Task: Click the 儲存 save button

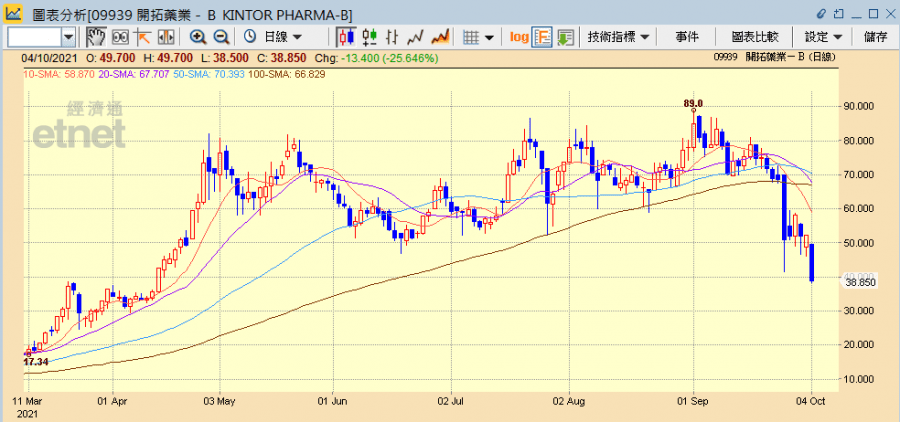Action: coord(875,37)
